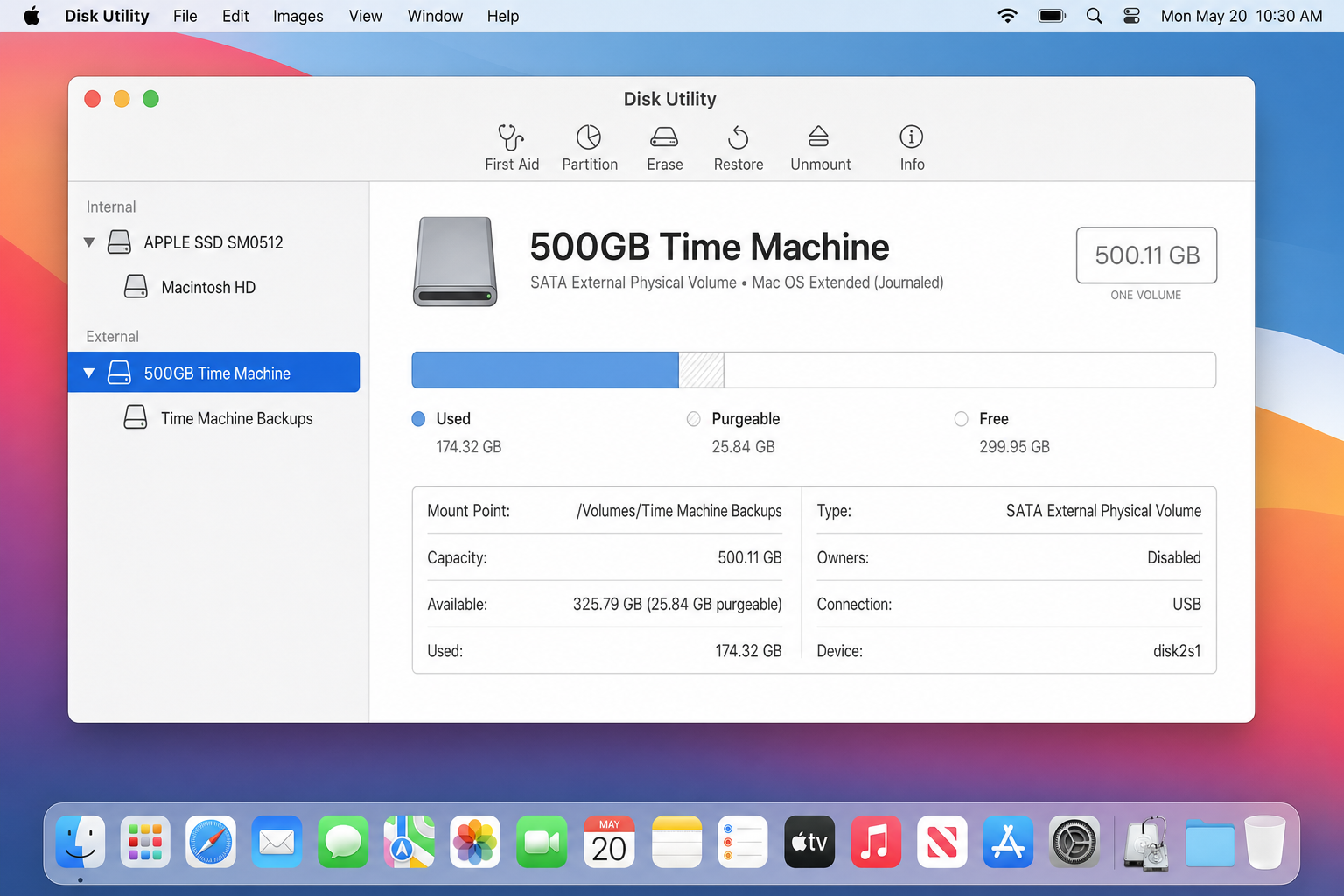Click the Type value SATA External Physical Volume

click(1103, 511)
